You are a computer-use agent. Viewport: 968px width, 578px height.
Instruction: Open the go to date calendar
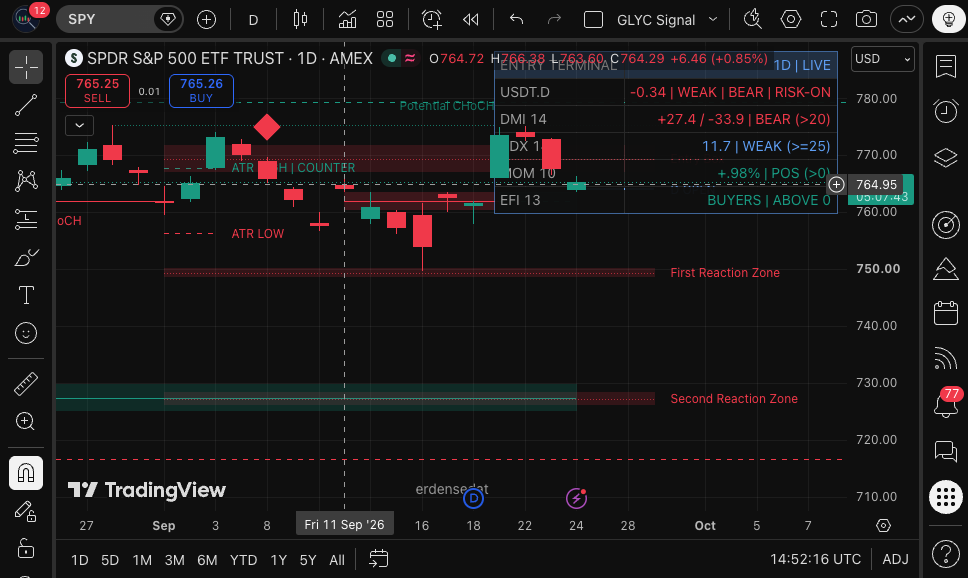[x=378, y=559]
